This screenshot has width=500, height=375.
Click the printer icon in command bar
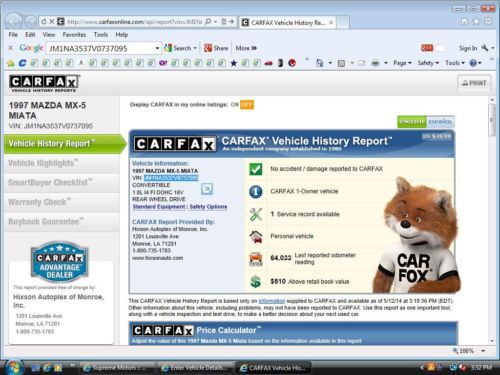click(375, 63)
